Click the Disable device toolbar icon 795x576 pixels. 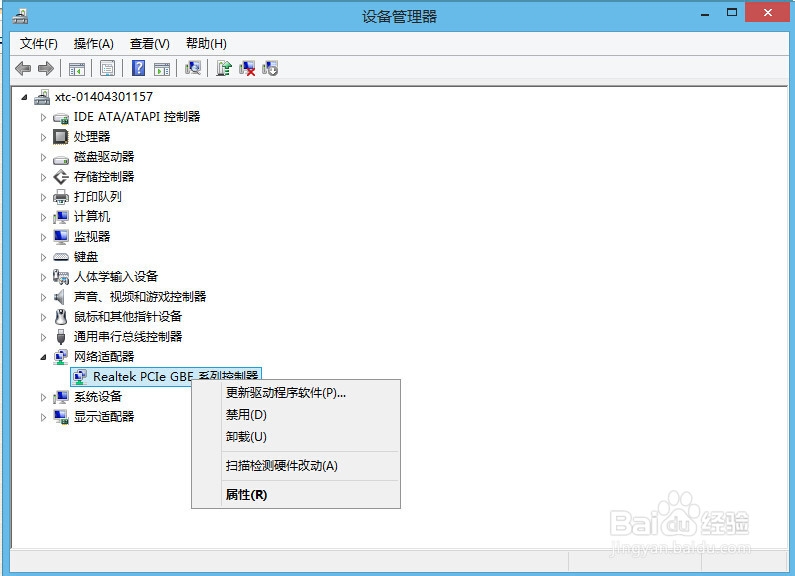click(270, 68)
